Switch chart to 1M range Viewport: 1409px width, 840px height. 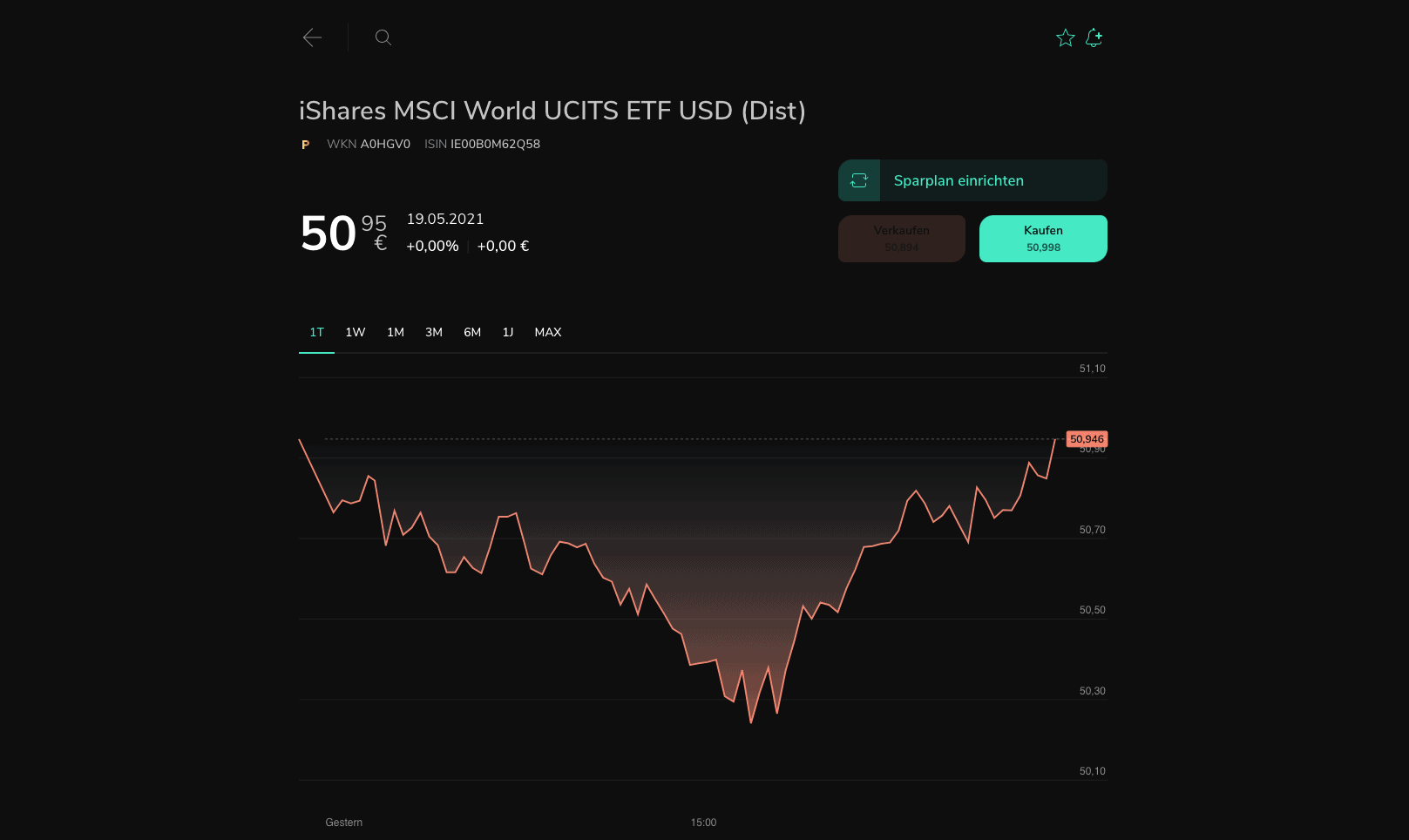coord(396,332)
